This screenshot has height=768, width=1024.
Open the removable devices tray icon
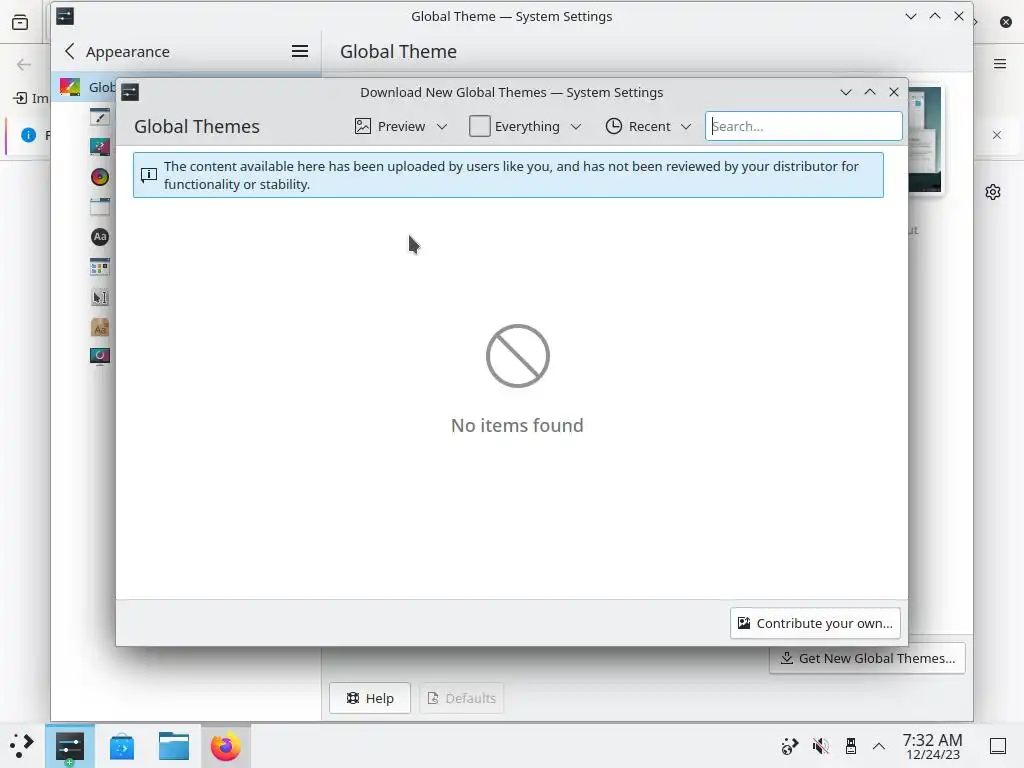(x=850, y=746)
